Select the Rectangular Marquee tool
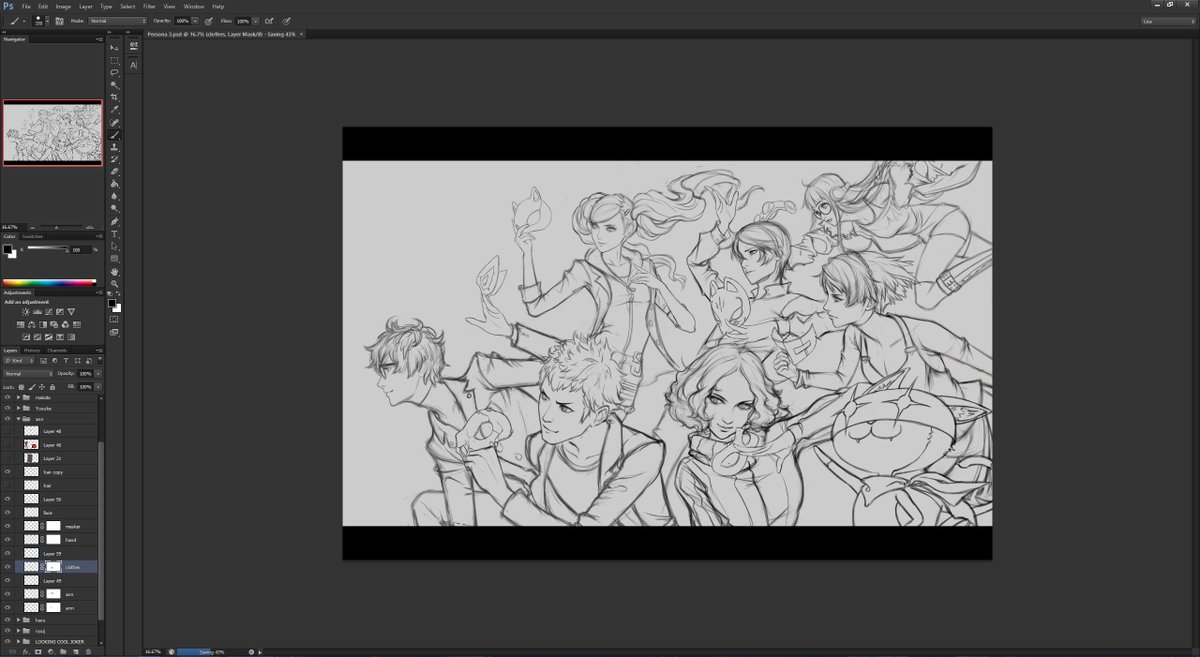Image resolution: width=1200 pixels, height=657 pixels. [x=114, y=60]
